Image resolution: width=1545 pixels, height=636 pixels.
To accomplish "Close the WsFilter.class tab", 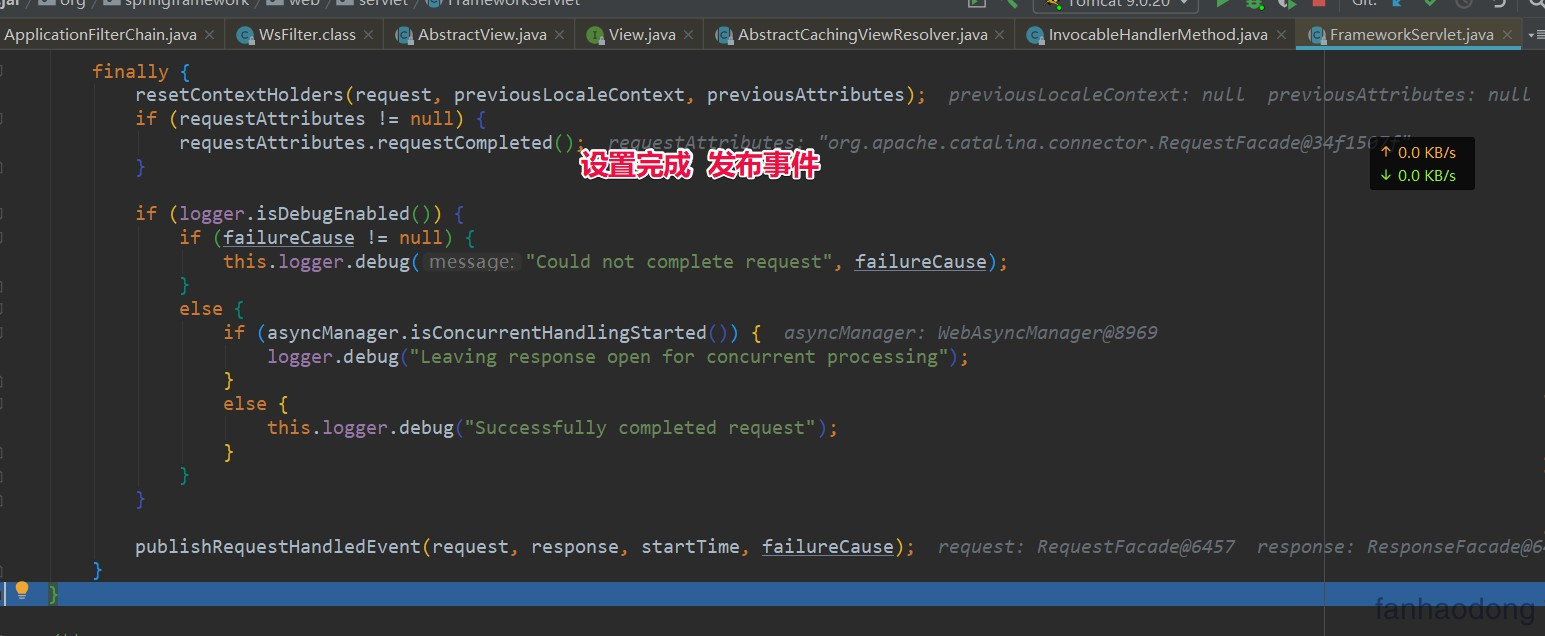I will [x=368, y=34].
